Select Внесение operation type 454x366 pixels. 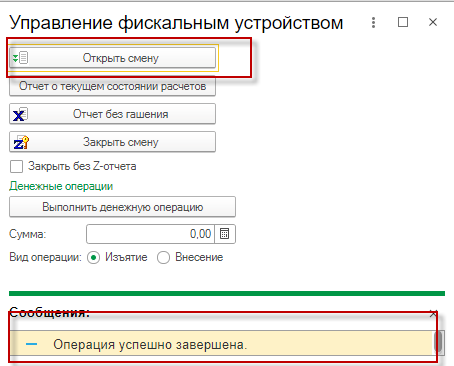[163, 258]
